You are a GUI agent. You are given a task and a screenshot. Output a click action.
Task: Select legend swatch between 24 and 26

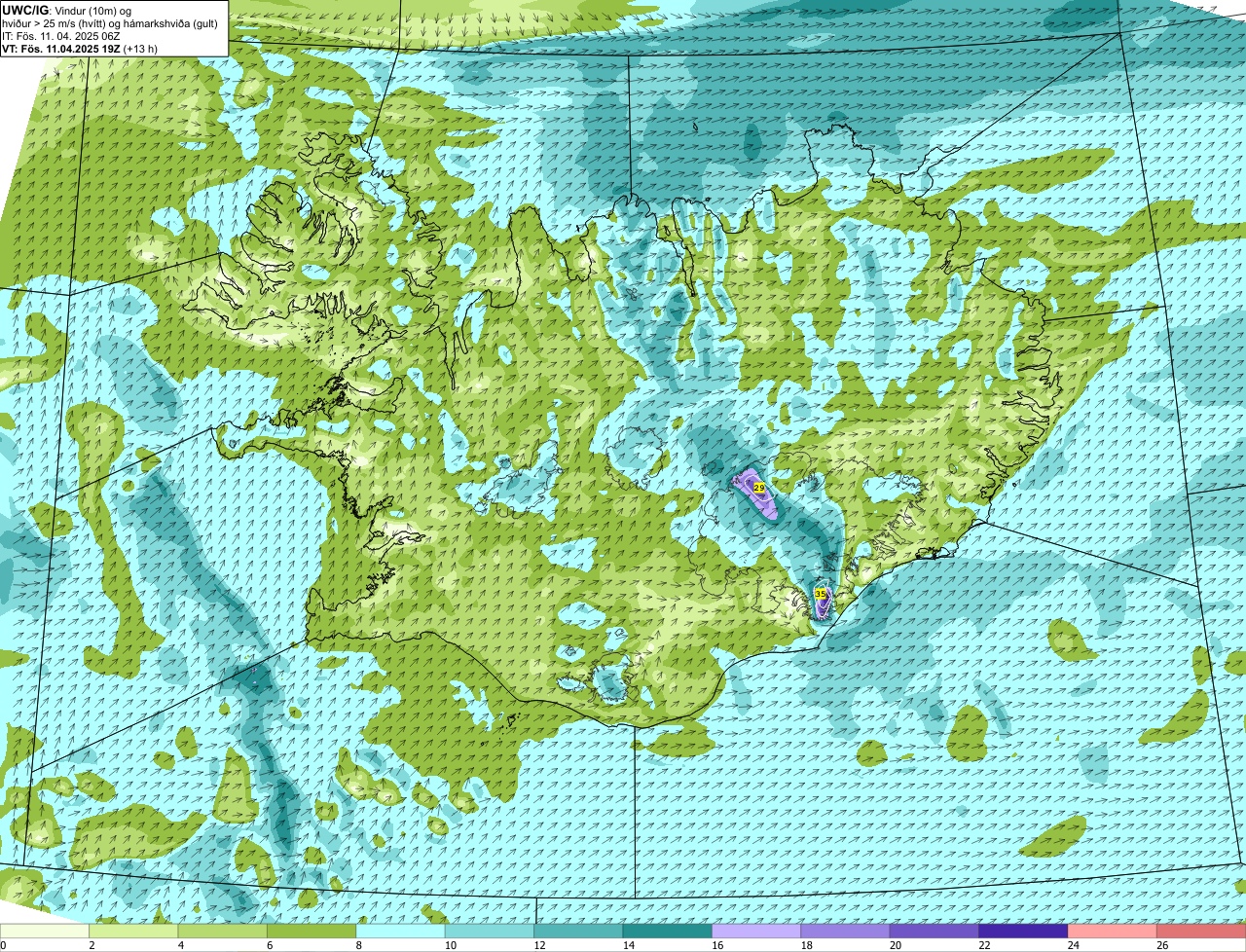click(x=1112, y=932)
